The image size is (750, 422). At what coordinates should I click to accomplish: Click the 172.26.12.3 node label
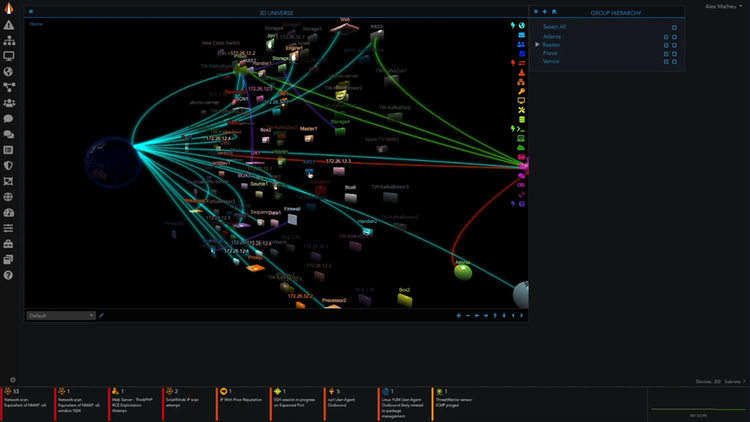[337, 161]
